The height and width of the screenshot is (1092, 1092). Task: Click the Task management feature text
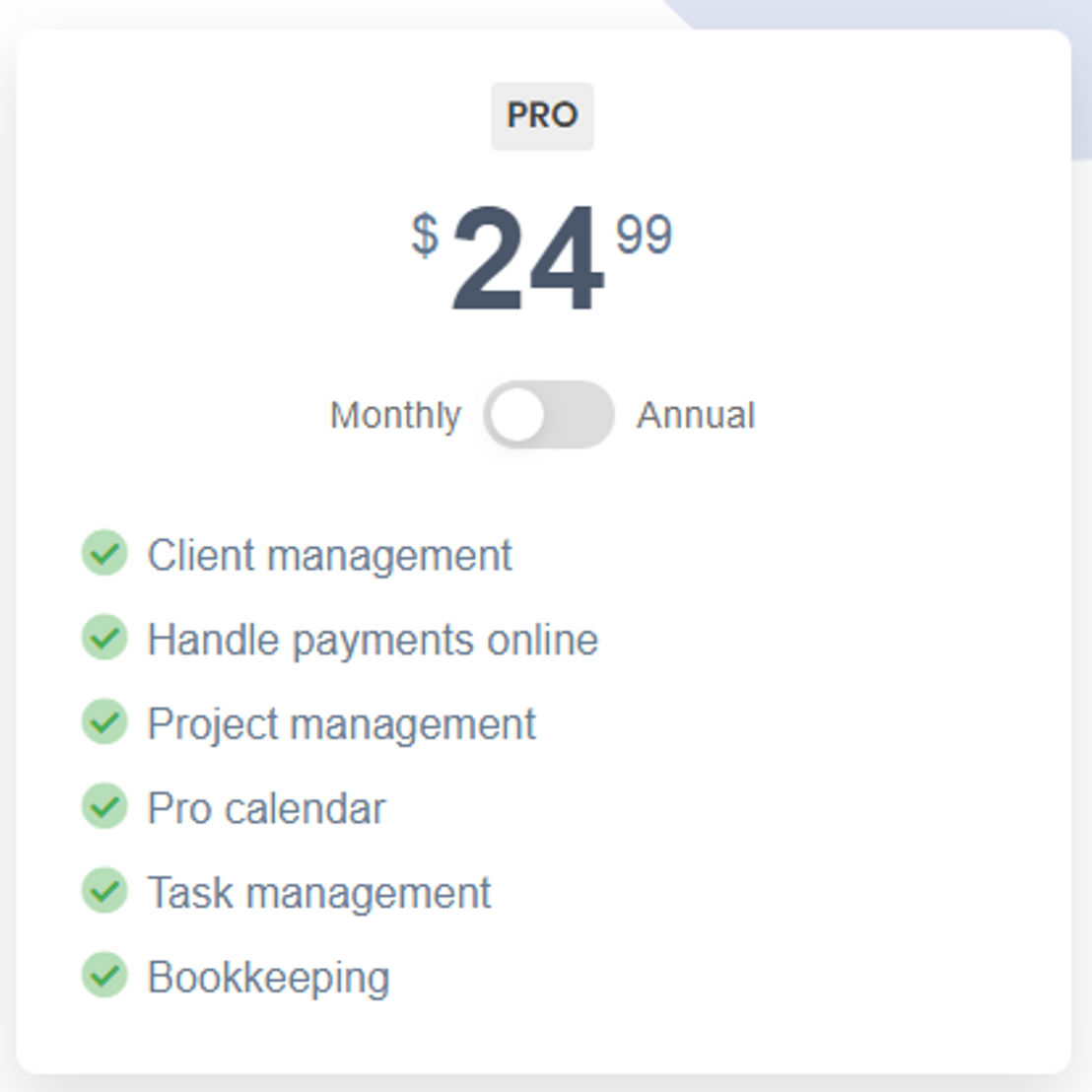pos(319,893)
